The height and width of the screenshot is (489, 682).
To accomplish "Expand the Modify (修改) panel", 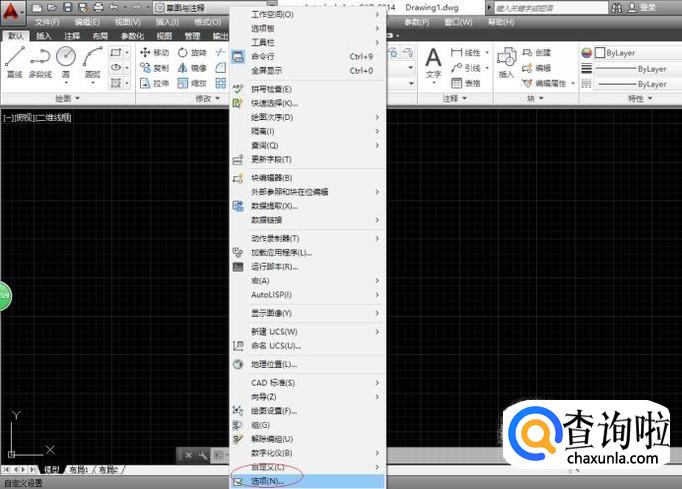I will [x=208, y=99].
